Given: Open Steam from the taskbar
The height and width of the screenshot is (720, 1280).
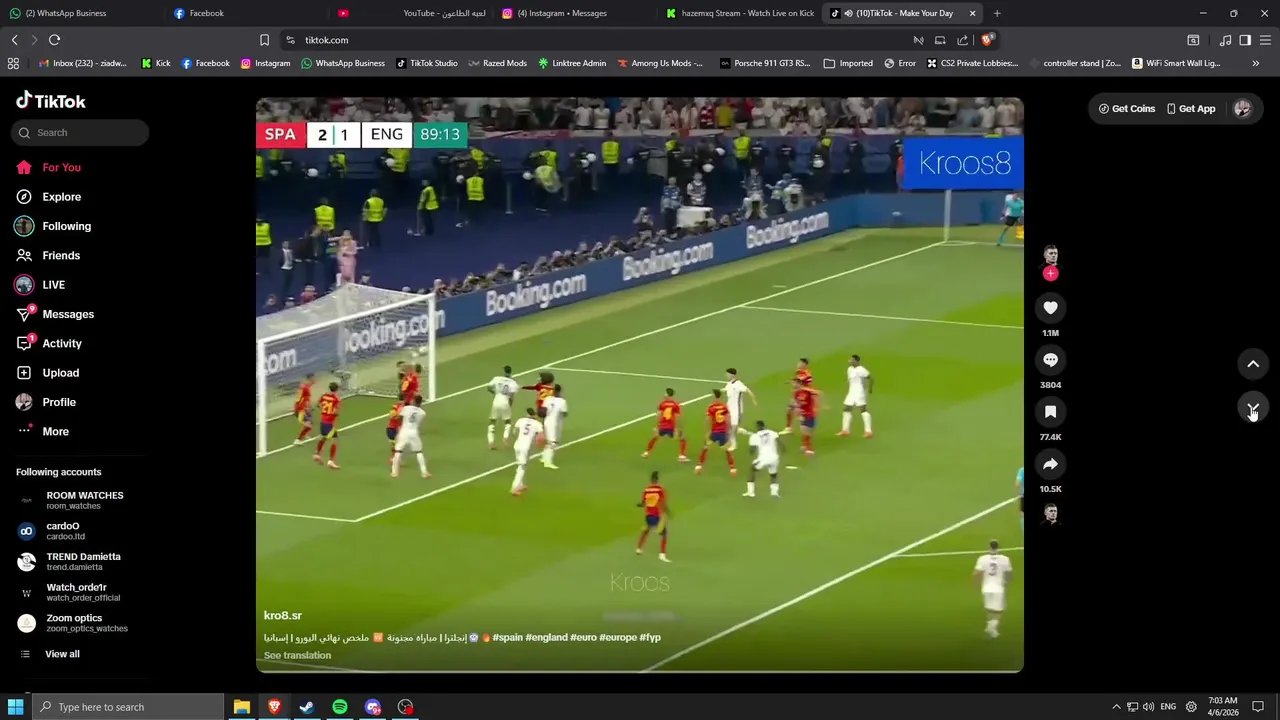Looking at the screenshot, I should click(307, 707).
